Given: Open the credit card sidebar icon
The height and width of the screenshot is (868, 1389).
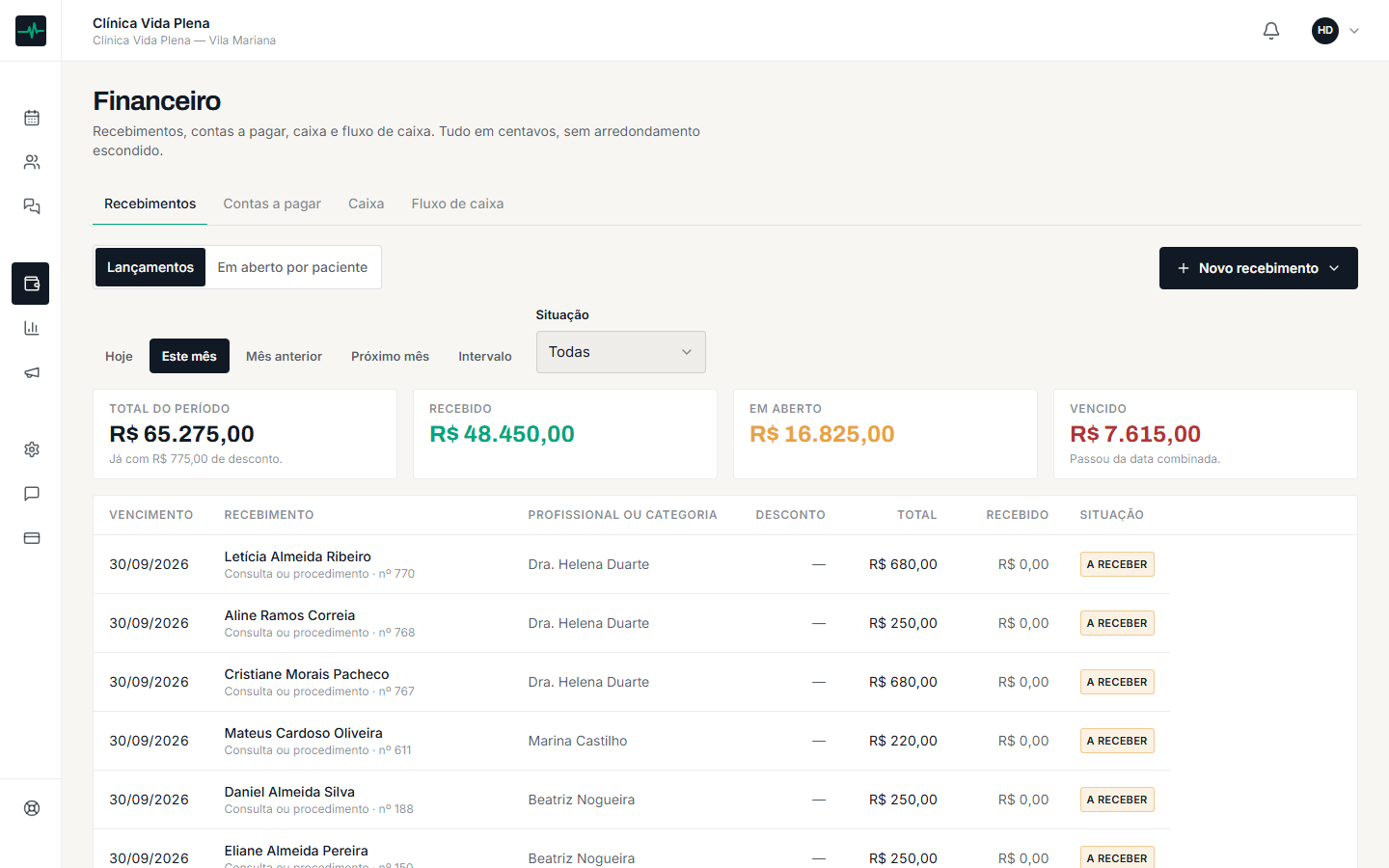Looking at the screenshot, I should [32, 538].
